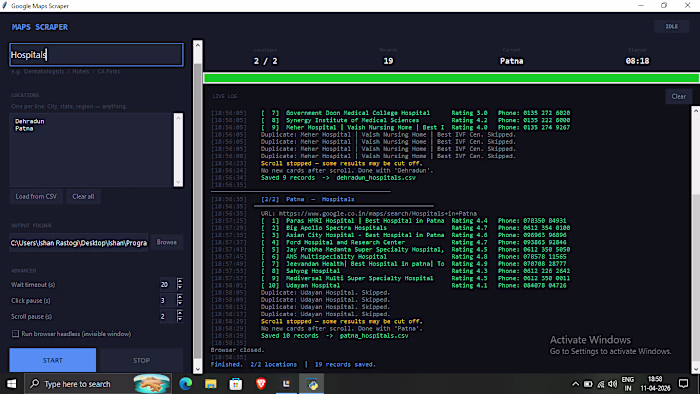The width and height of the screenshot is (700, 394).
Task: Click the Clear all button
Action: (83, 196)
